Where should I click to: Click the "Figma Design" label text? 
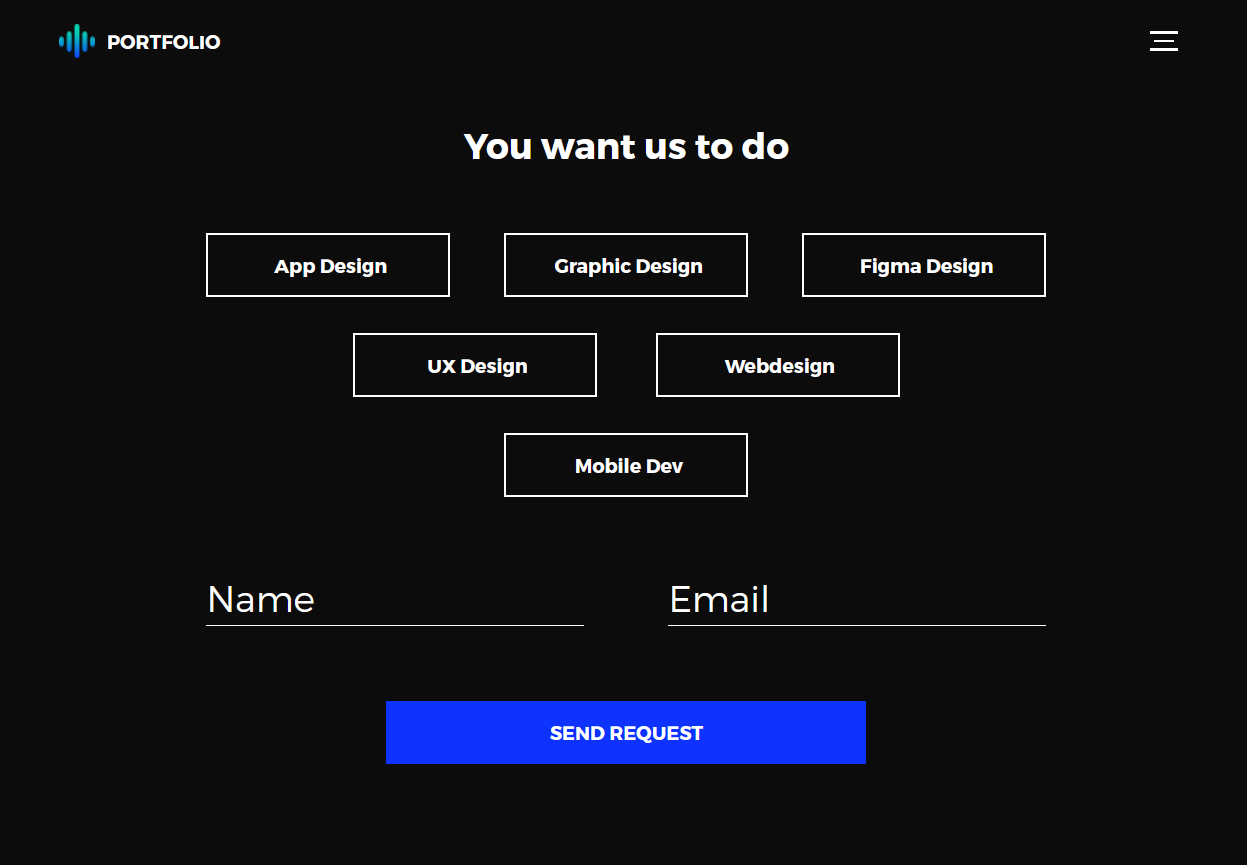(x=926, y=266)
